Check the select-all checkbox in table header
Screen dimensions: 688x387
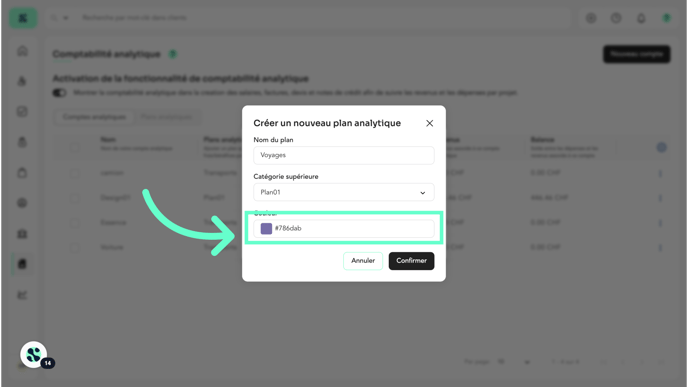(x=75, y=147)
